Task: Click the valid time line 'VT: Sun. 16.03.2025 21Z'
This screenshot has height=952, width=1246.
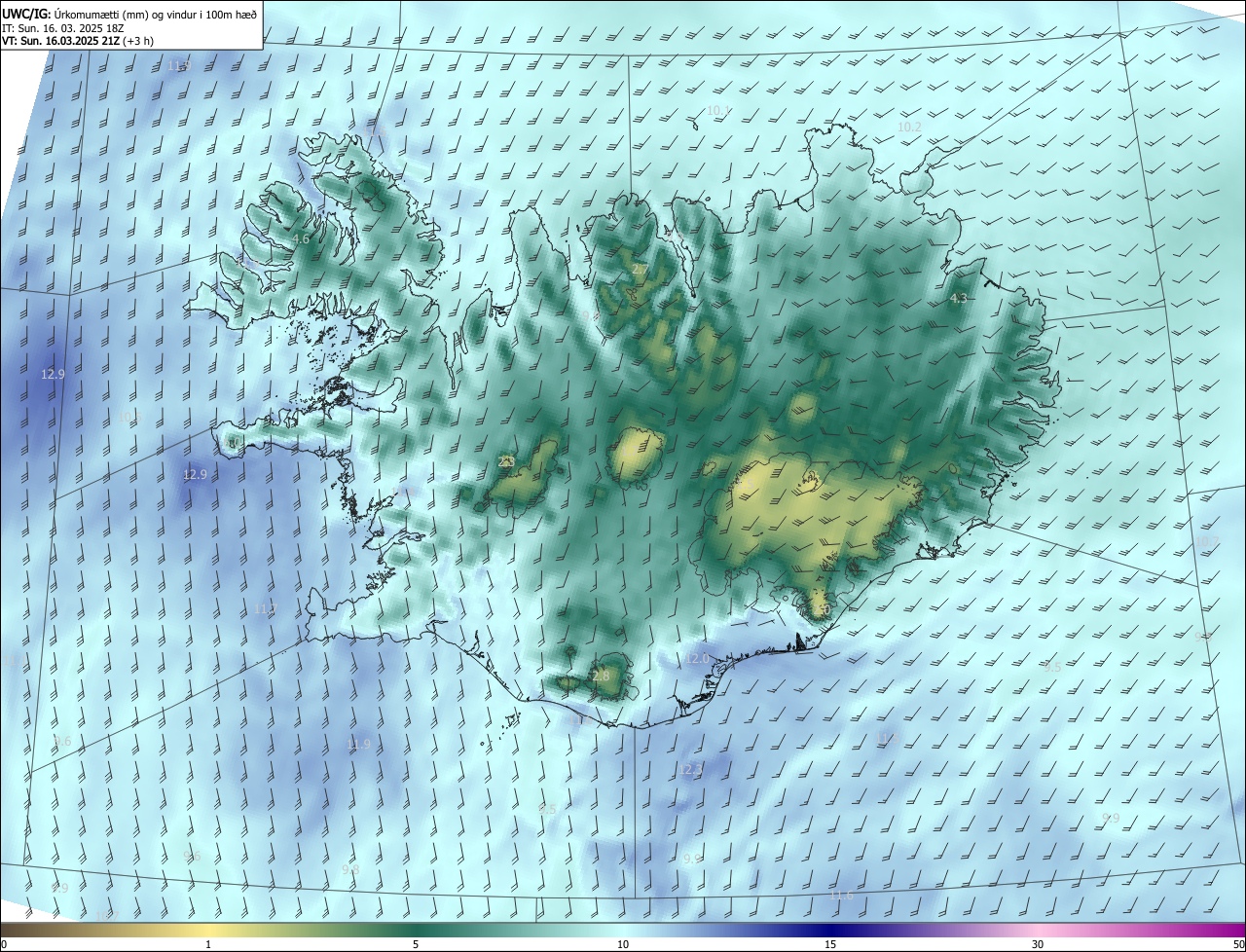Action: [60, 41]
